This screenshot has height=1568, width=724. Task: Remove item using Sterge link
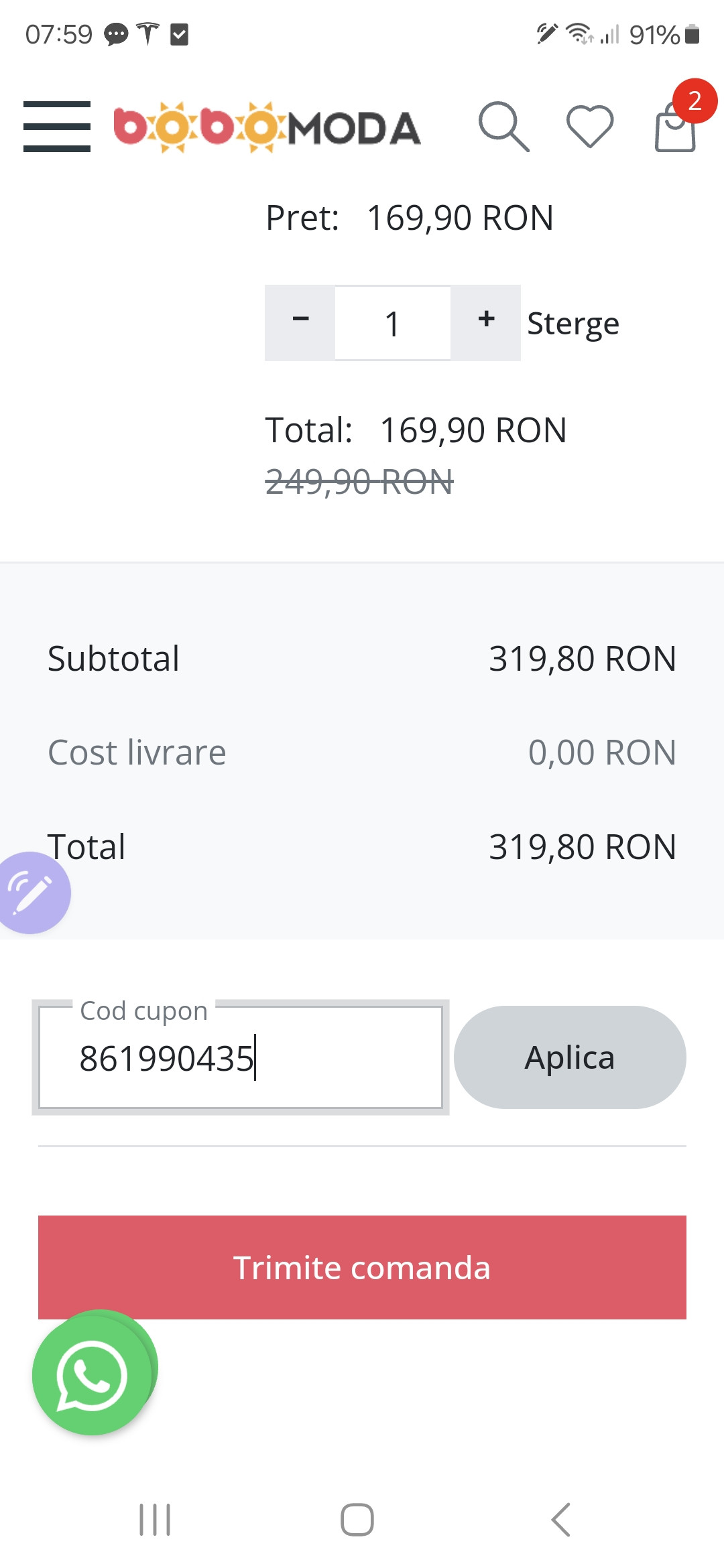tap(573, 324)
